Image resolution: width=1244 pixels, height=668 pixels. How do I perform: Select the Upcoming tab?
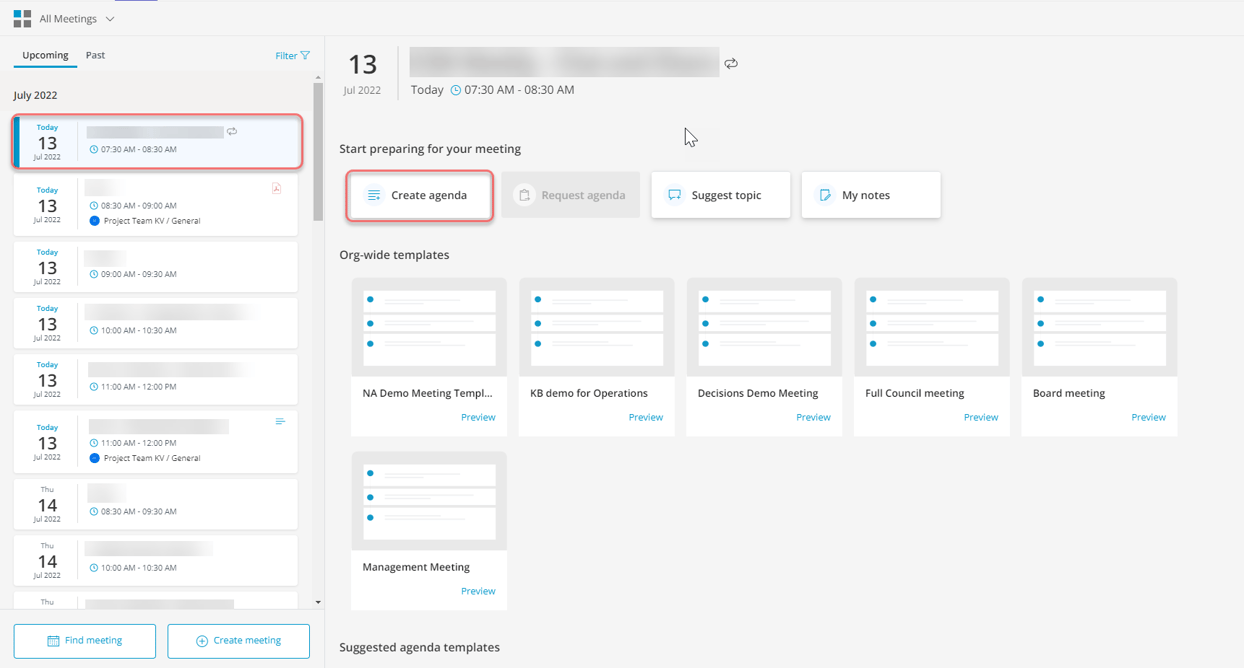(45, 55)
